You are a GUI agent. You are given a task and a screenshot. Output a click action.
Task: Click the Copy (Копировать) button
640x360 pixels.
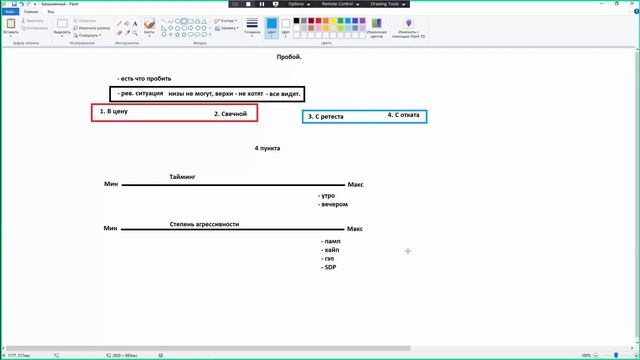coord(34,28)
